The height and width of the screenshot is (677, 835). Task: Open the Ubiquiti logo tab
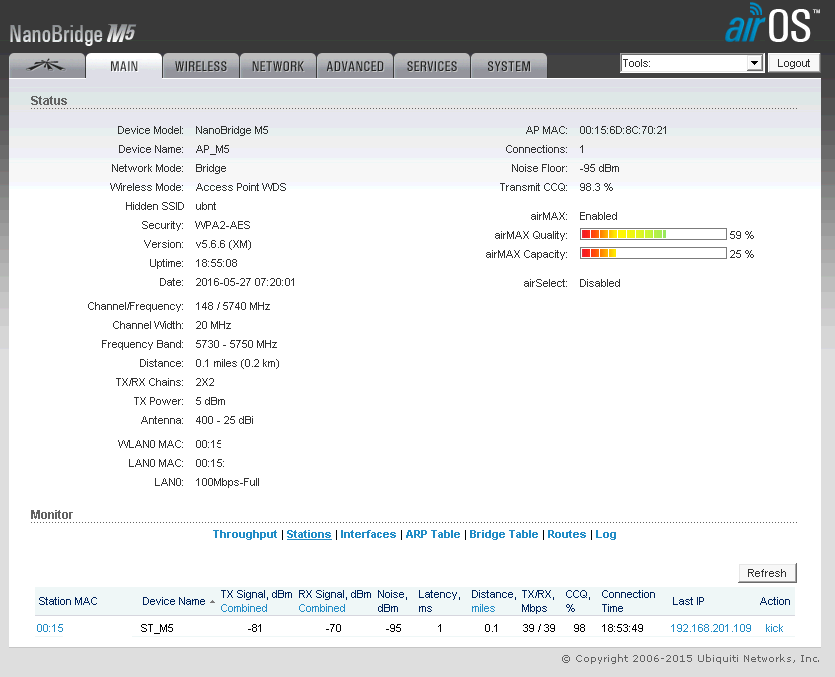coord(47,66)
